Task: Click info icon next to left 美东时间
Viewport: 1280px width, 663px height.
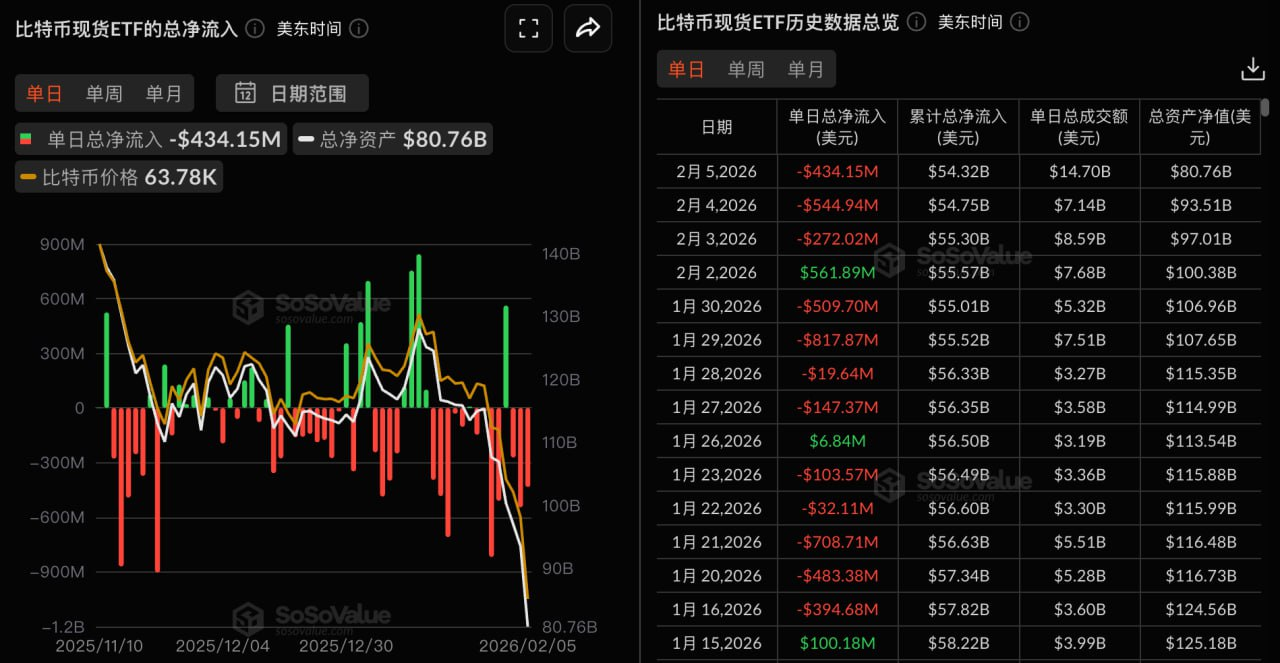Action: [x=359, y=28]
